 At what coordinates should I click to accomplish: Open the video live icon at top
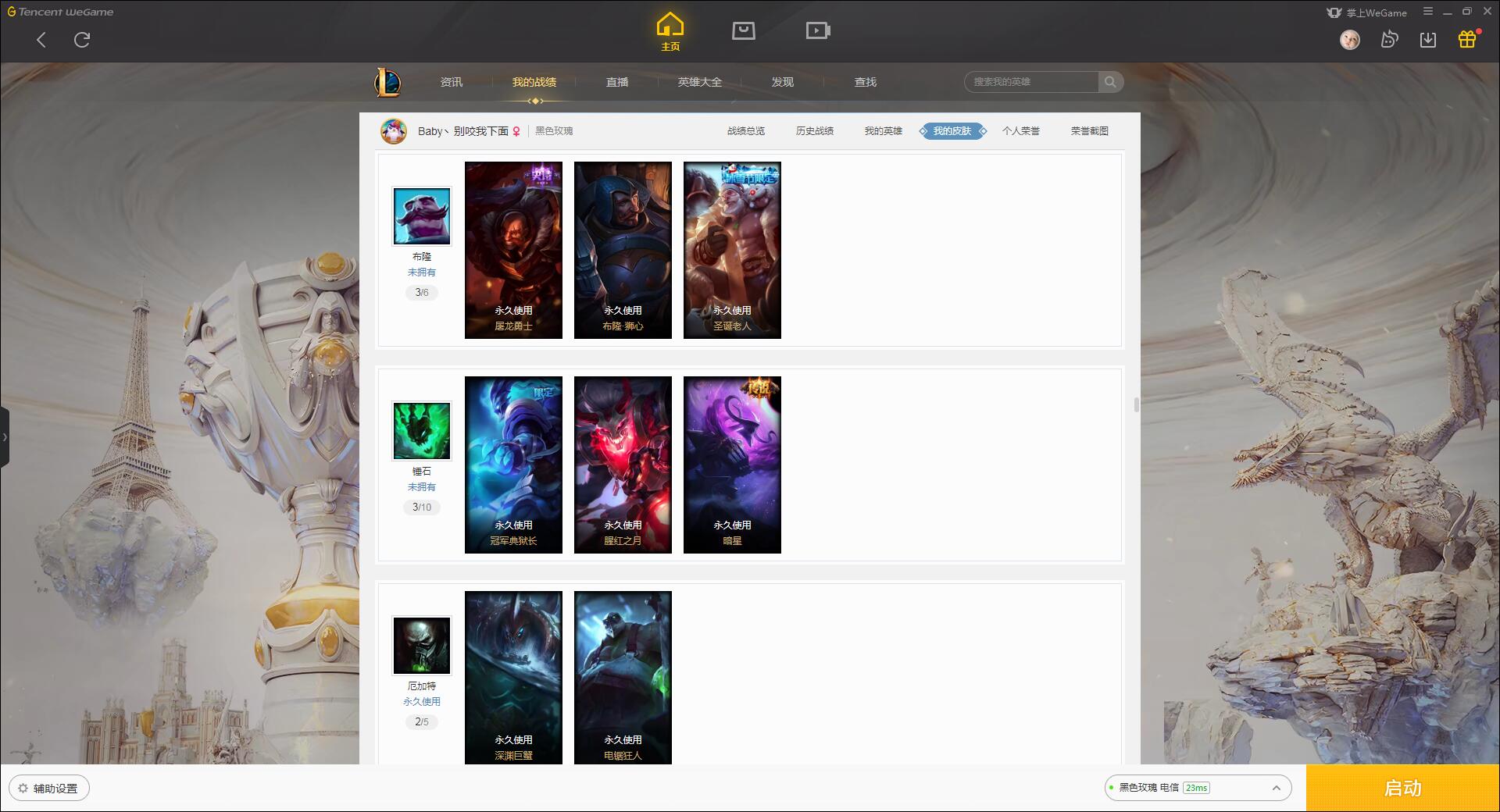[x=818, y=31]
